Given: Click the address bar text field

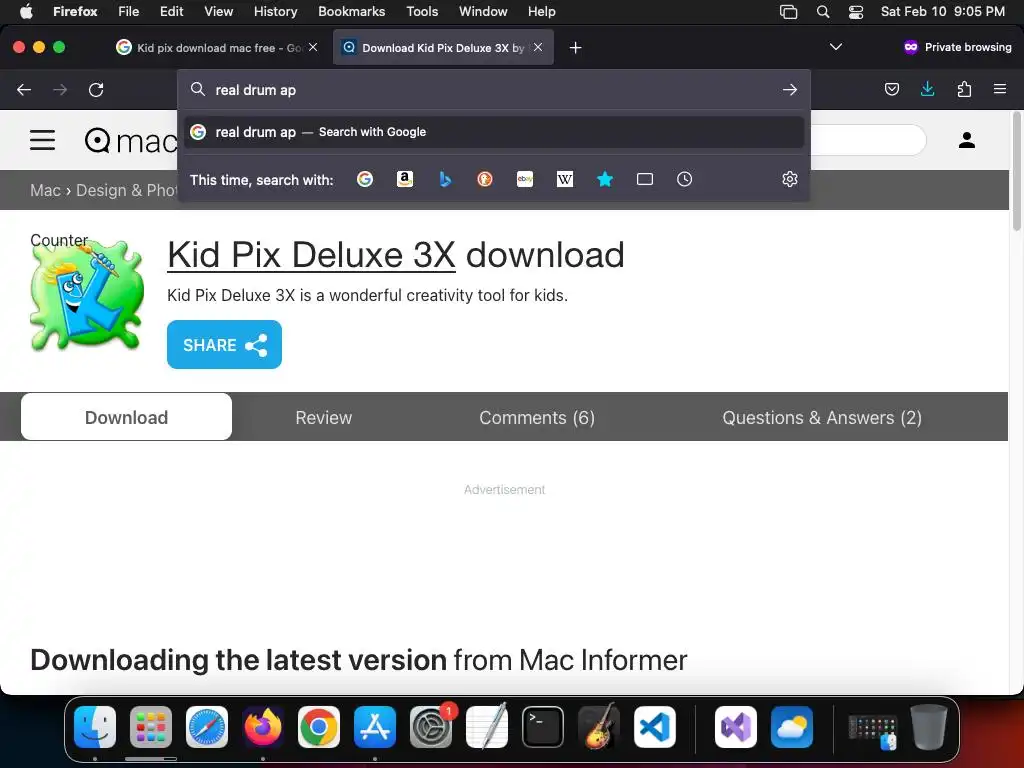Looking at the screenshot, I should coord(496,89).
